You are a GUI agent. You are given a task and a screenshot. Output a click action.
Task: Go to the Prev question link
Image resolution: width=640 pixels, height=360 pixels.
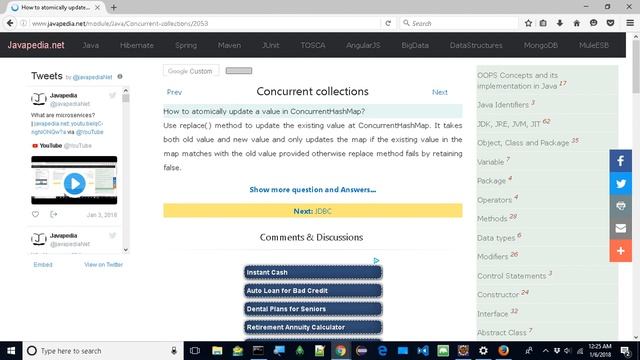174,92
